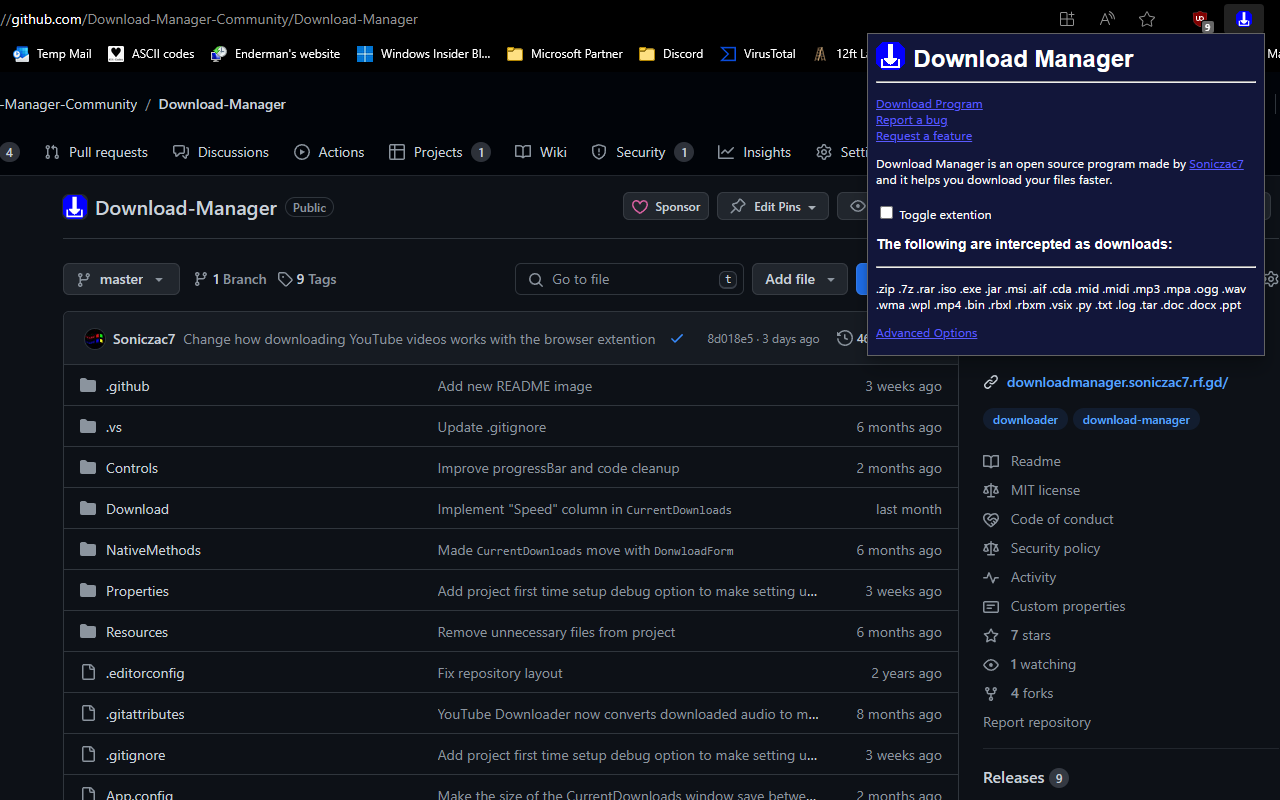Open the Download Manager extension toolbar icon
The image size is (1280, 800).
(1243, 19)
